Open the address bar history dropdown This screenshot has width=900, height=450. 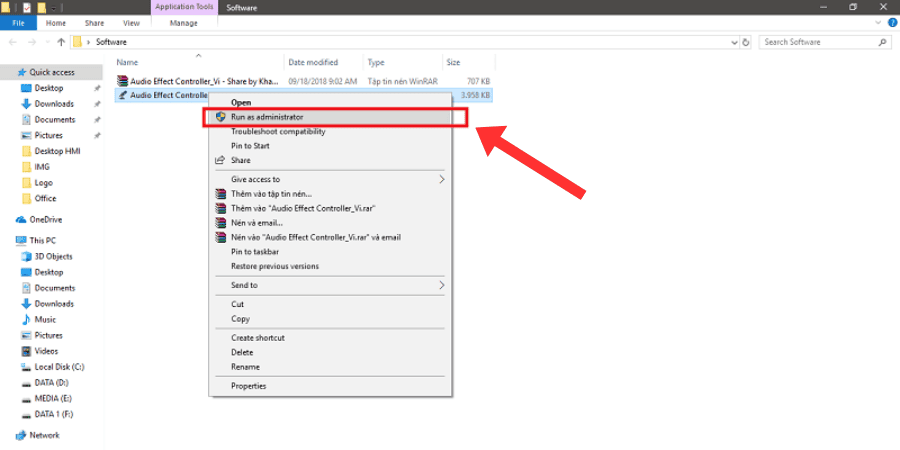click(x=734, y=42)
